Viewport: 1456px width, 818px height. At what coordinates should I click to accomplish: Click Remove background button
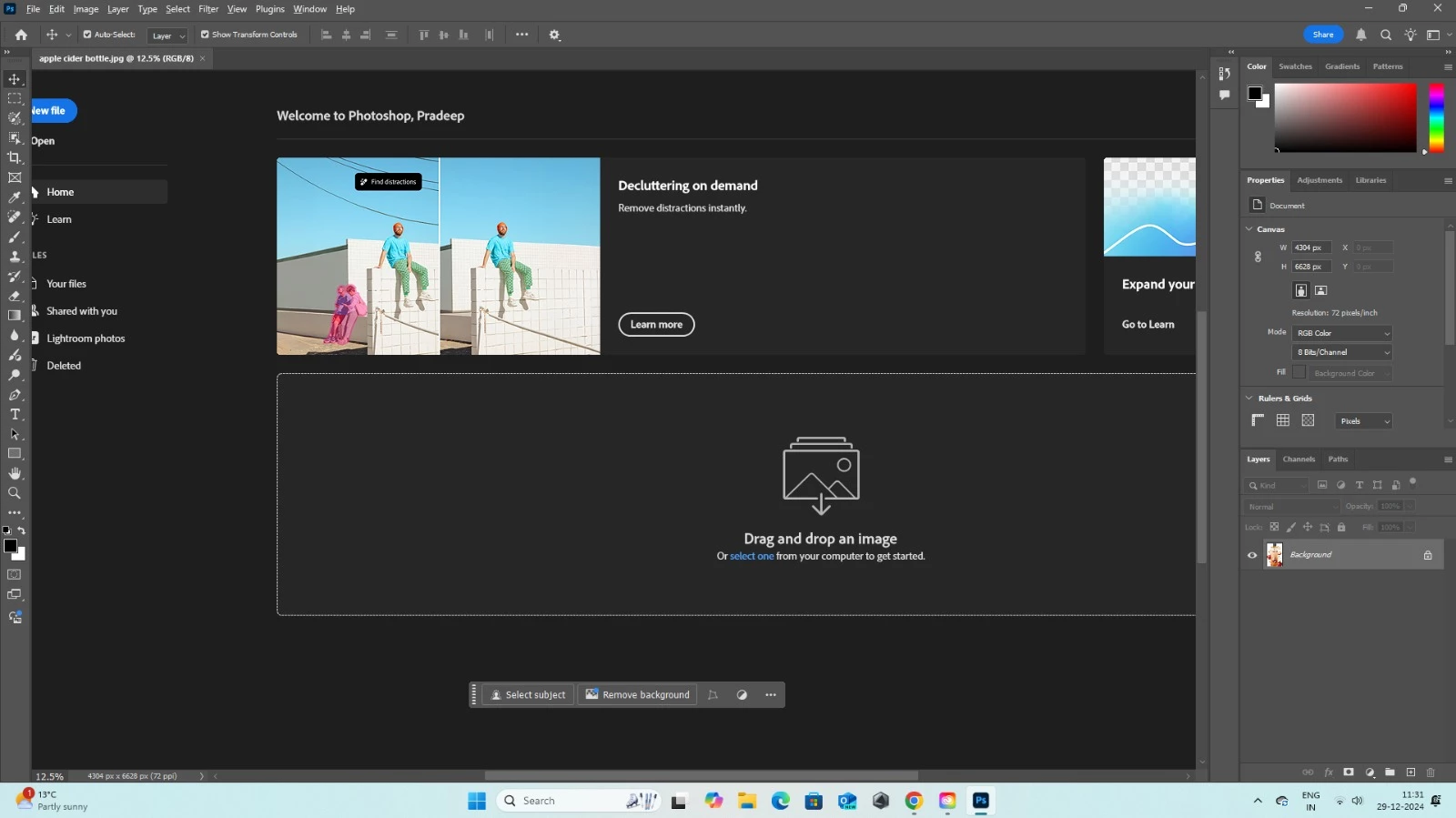(x=637, y=695)
